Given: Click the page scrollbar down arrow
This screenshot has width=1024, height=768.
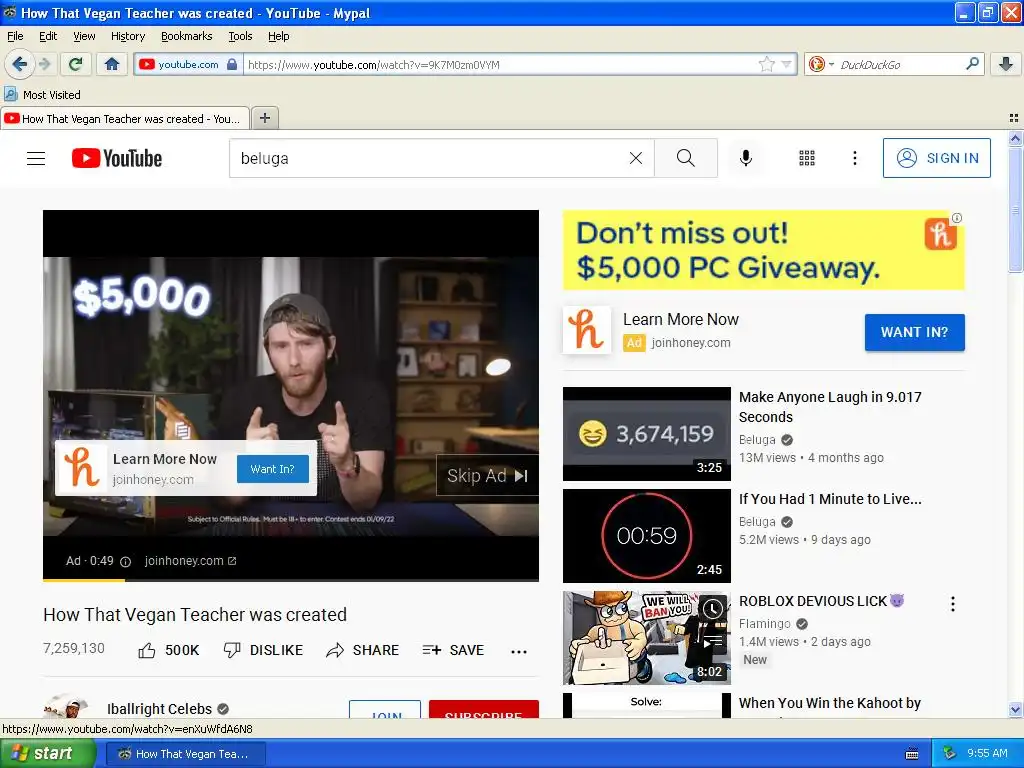Looking at the screenshot, I should (x=1015, y=709).
